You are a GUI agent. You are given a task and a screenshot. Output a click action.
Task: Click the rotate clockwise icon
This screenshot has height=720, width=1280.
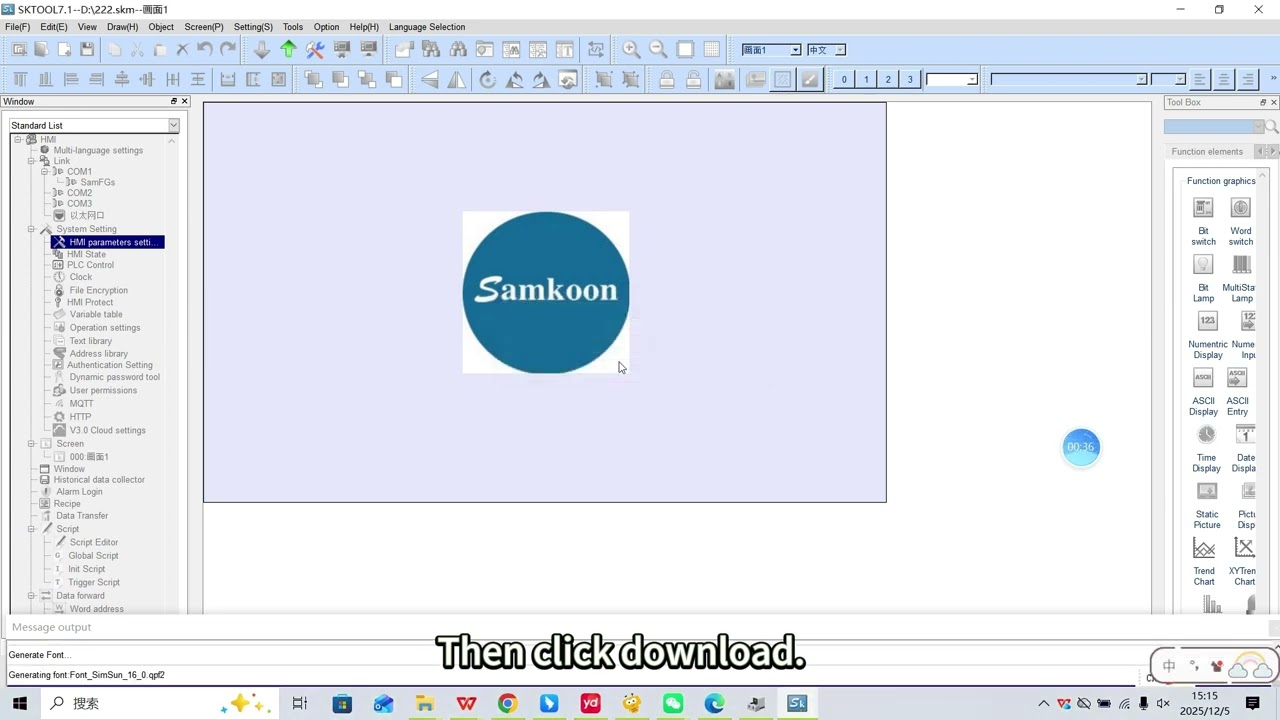[x=488, y=79]
